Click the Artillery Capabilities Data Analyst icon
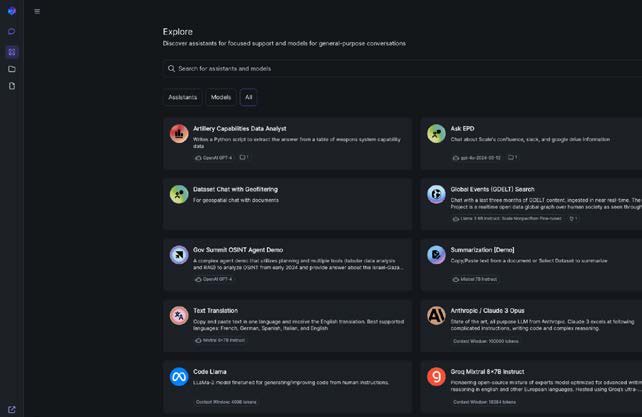Image resolution: width=642 pixels, height=417 pixels. tap(179, 133)
